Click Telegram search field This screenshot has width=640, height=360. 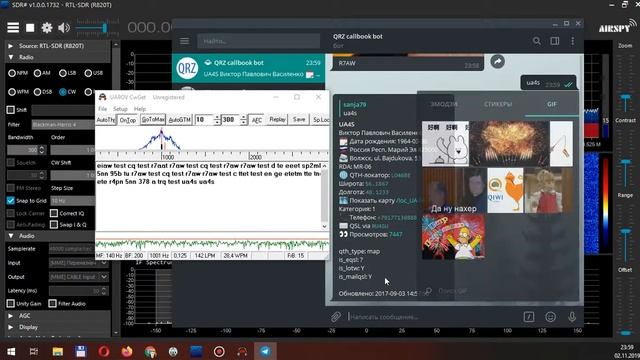click(258, 41)
